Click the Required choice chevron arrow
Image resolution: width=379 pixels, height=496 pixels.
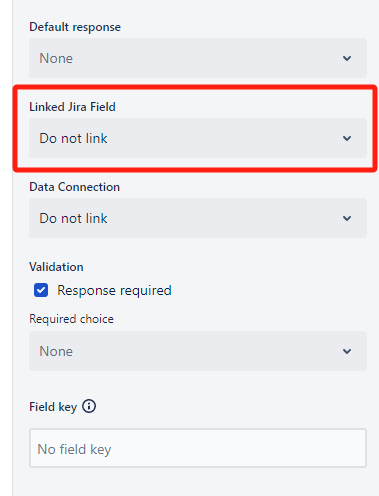click(347, 351)
